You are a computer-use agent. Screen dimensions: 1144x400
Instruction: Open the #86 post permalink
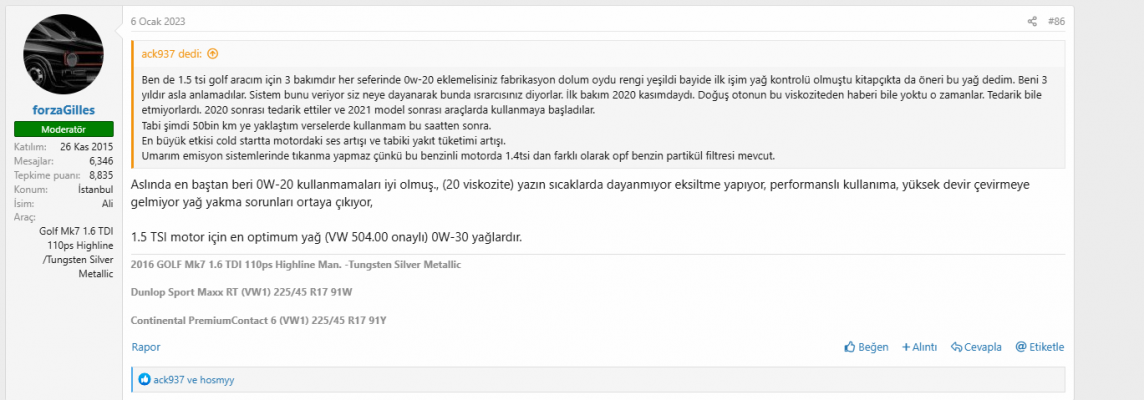click(x=1056, y=21)
